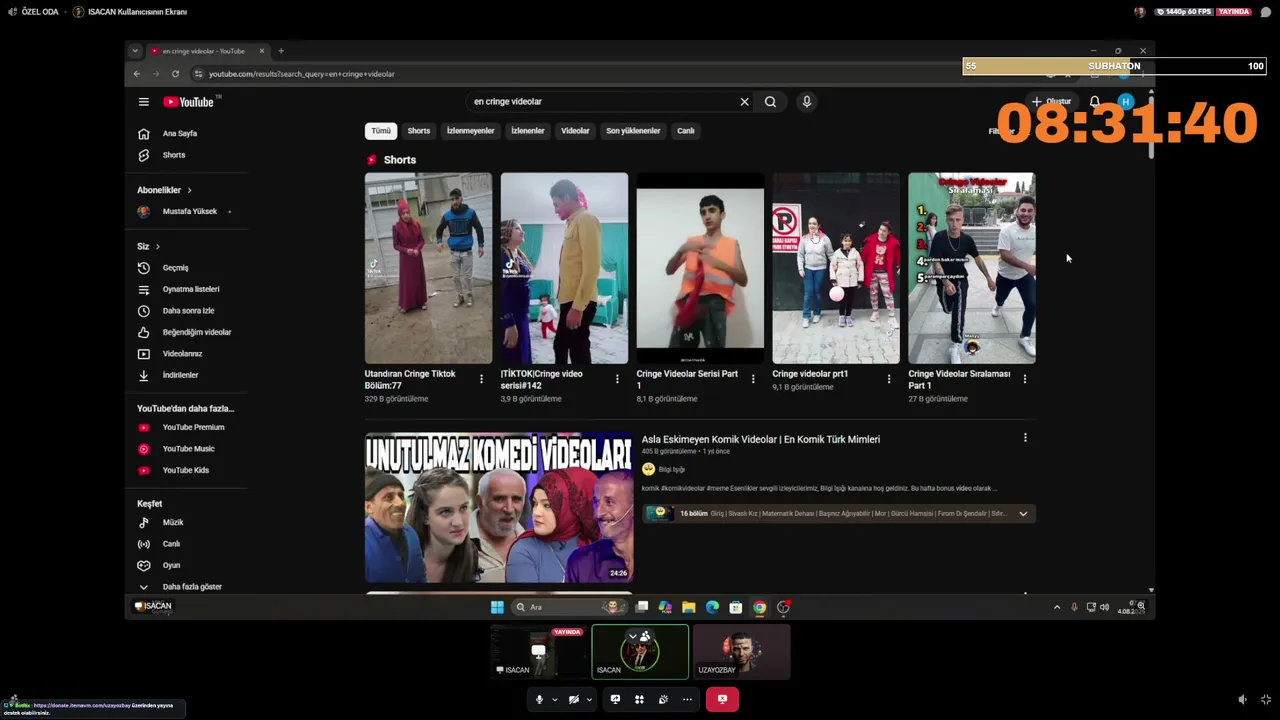
Task: Select the İzlenenler filter chip
Action: (528, 131)
